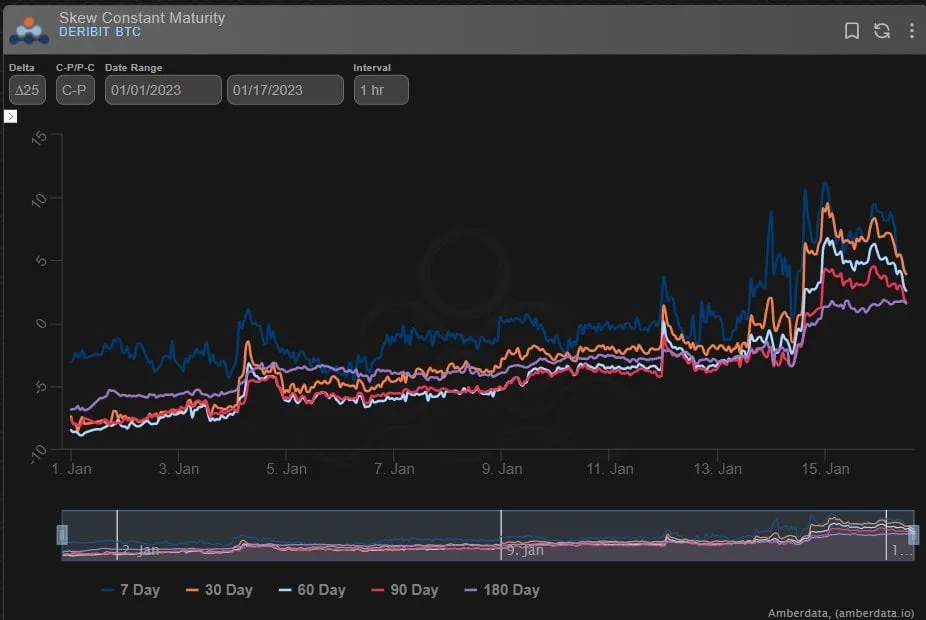Click the Skew Constant Maturity title
The height and width of the screenshot is (620, 926).
click(142, 18)
